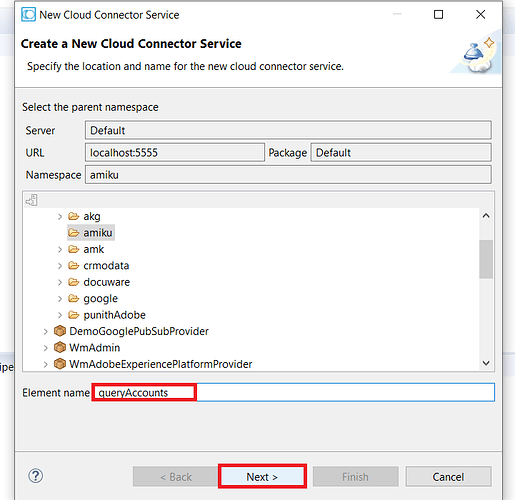Screen dimensions: 515x500
Task: Select the crmodata folder icon
Action: click(x=74, y=266)
